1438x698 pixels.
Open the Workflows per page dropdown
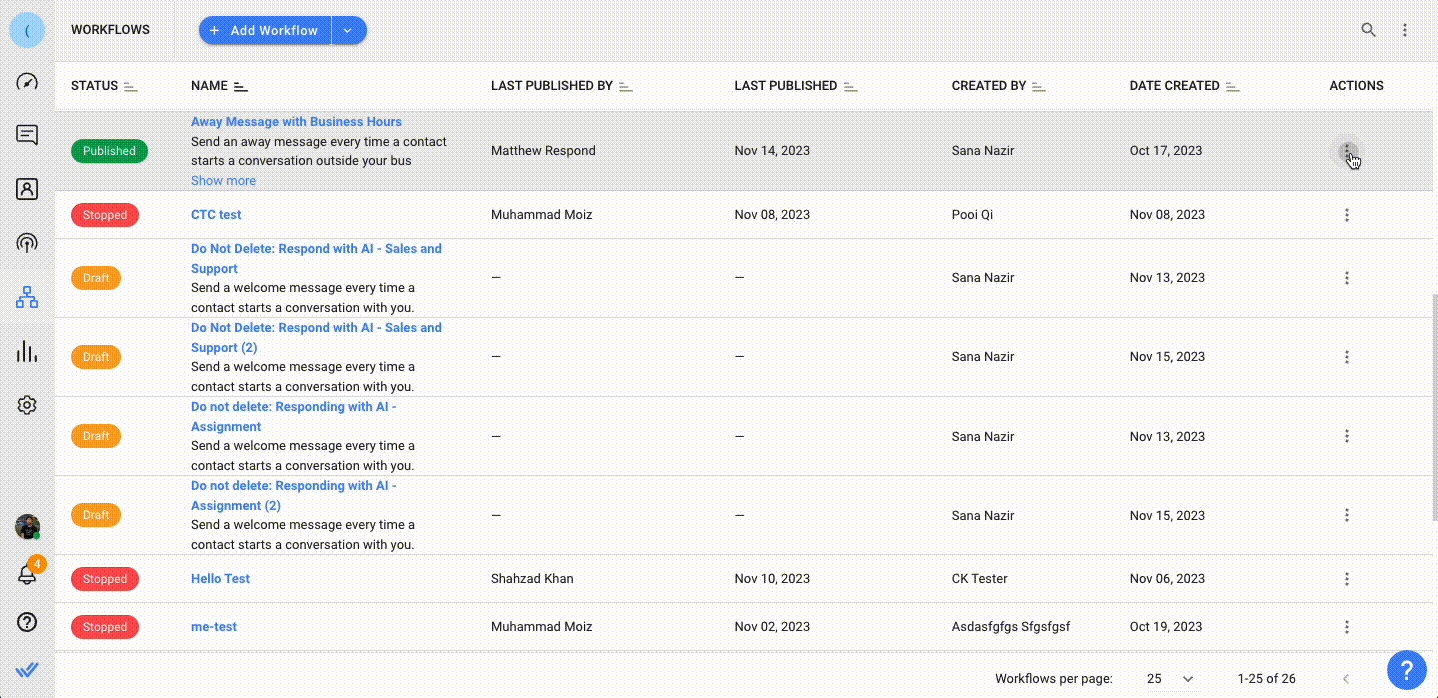[x=1170, y=679]
